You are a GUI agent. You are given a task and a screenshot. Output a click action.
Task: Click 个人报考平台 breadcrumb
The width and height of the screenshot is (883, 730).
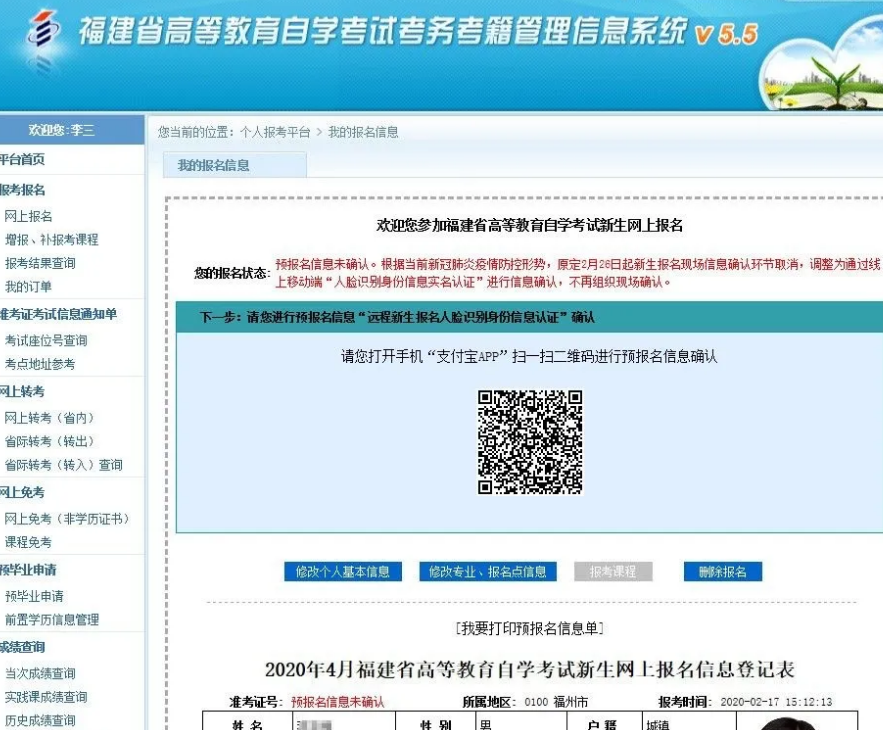[x=275, y=132]
